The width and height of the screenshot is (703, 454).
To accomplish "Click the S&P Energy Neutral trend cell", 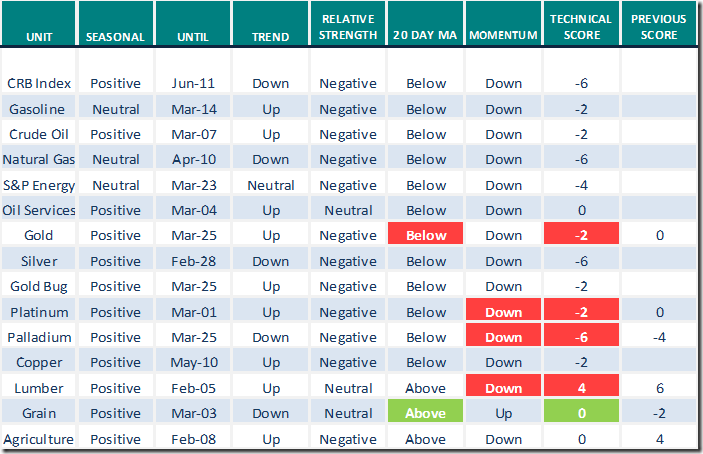I will [270, 185].
